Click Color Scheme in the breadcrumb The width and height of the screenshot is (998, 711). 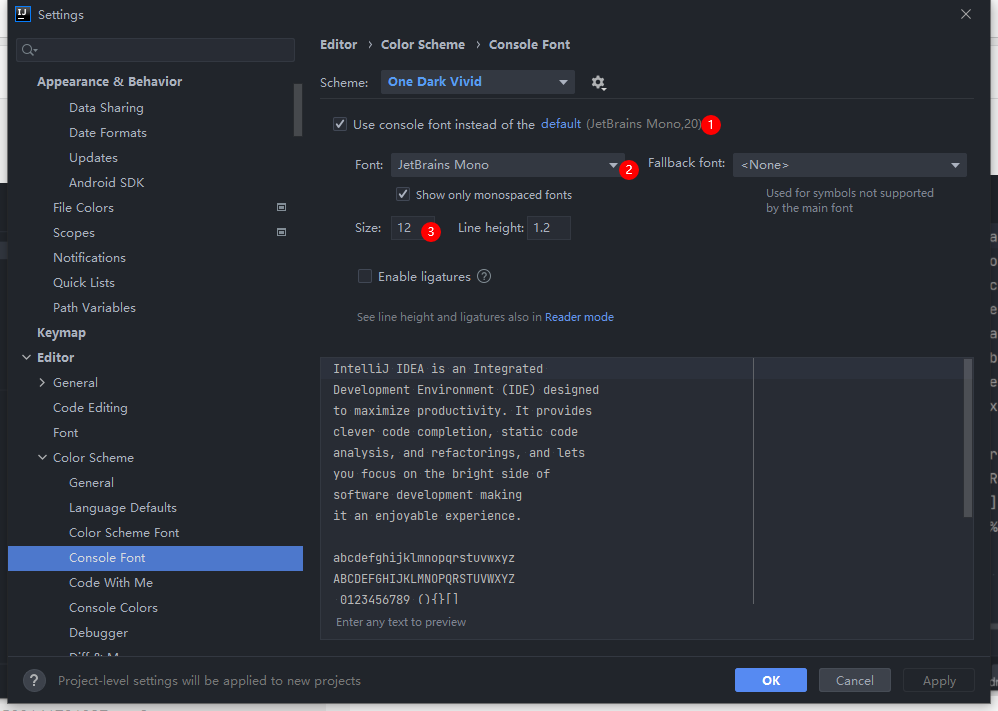(423, 45)
